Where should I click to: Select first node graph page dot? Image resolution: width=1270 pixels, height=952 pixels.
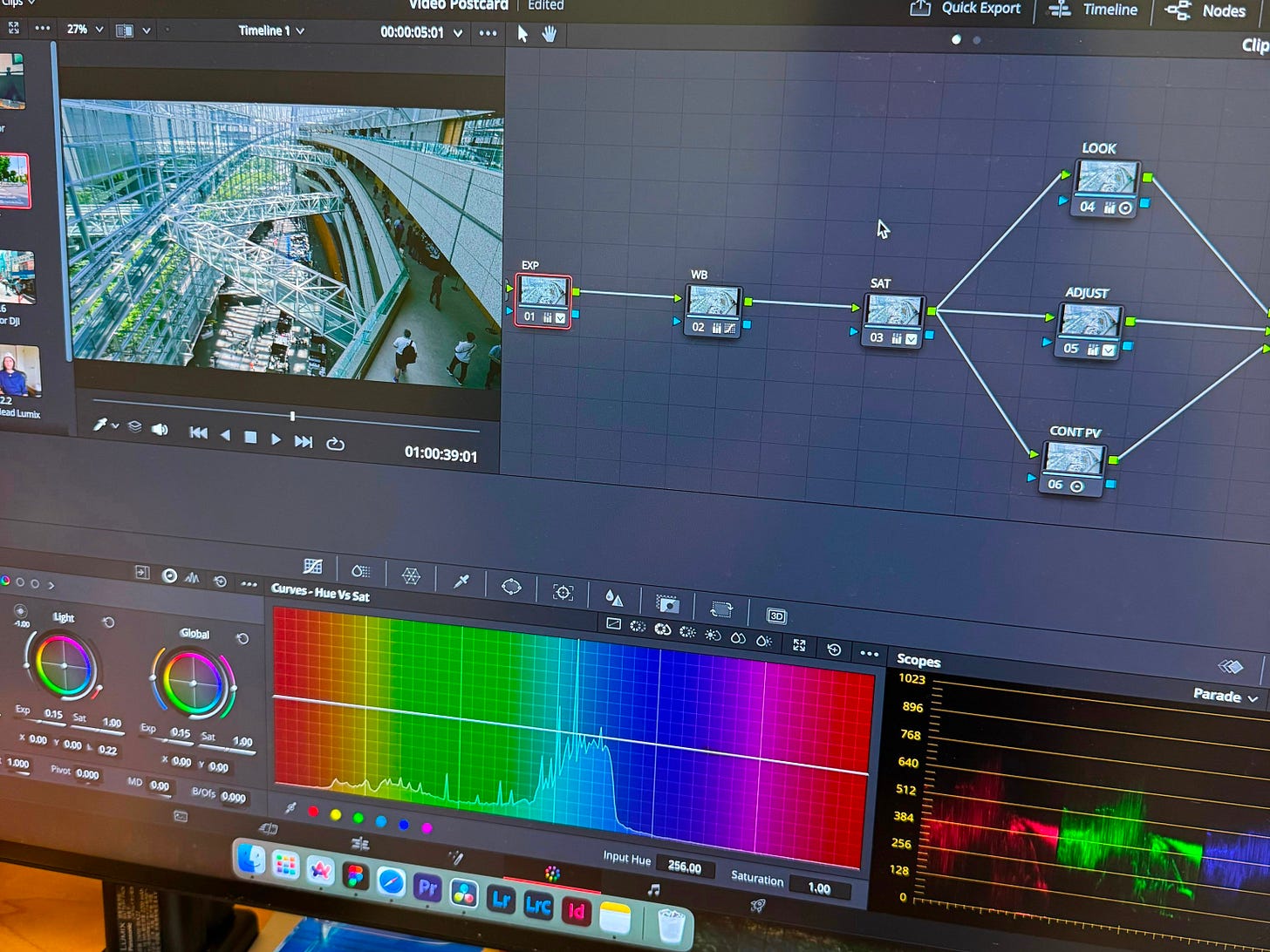[956, 39]
